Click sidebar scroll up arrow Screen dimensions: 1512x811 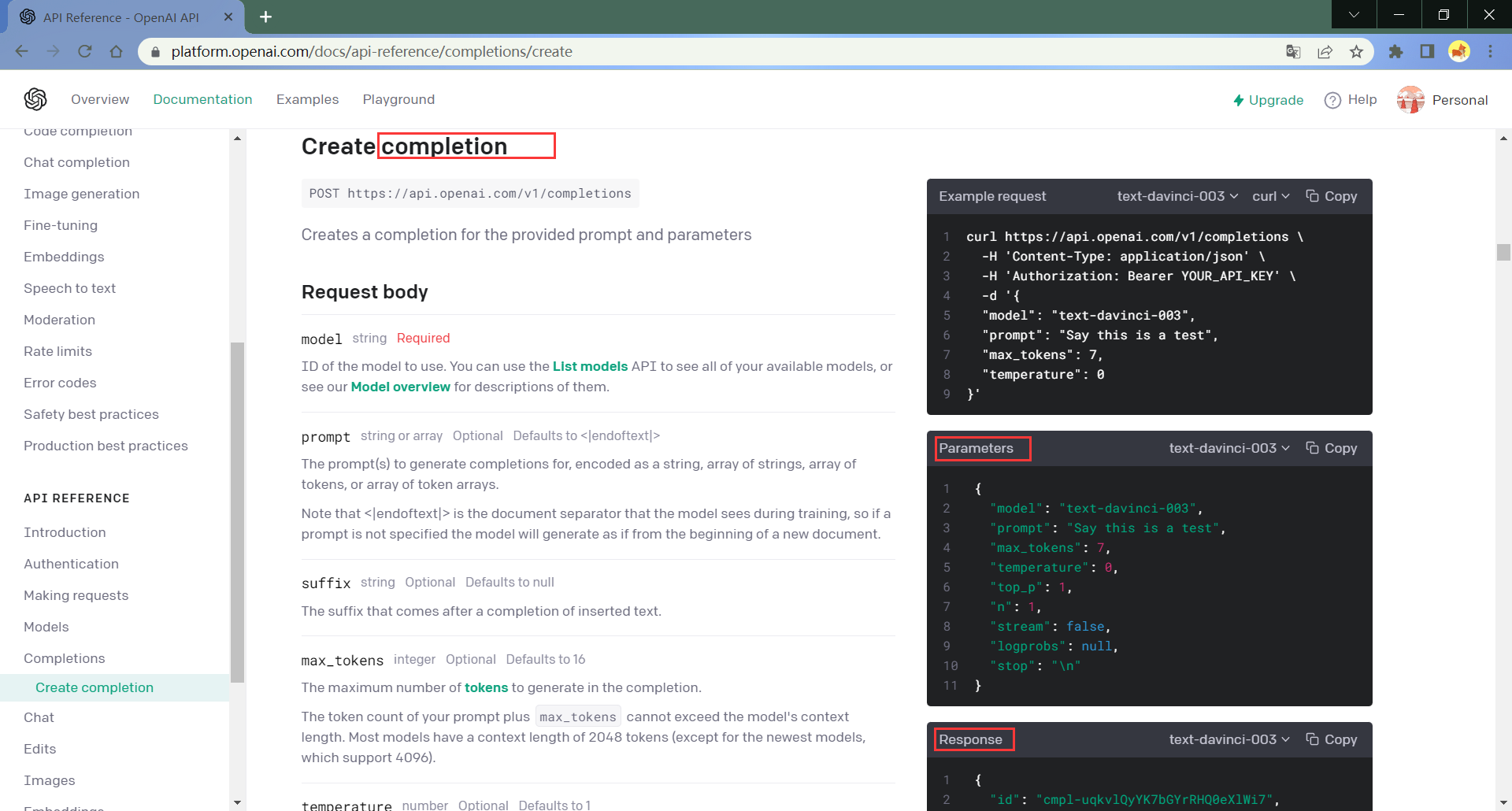click(237, 139)
